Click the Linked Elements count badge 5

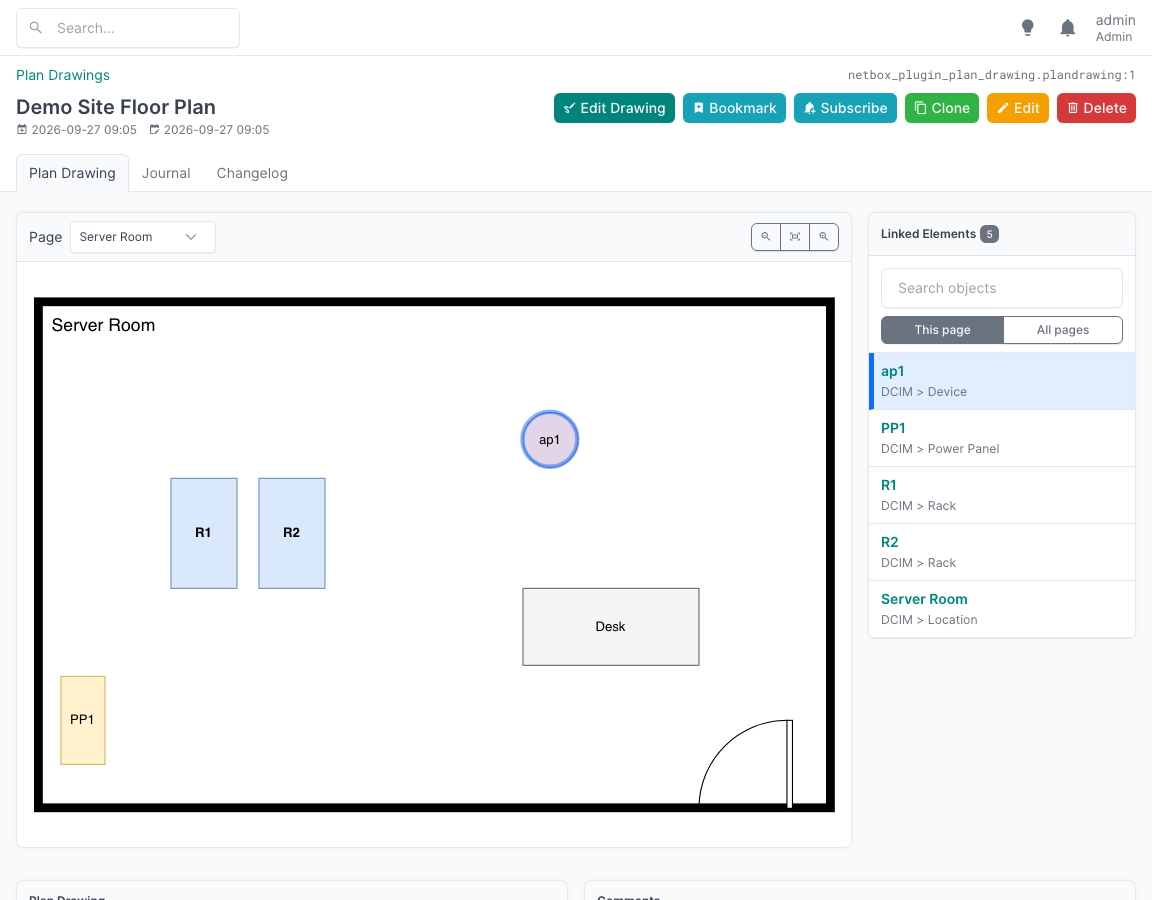pos(989,234)
